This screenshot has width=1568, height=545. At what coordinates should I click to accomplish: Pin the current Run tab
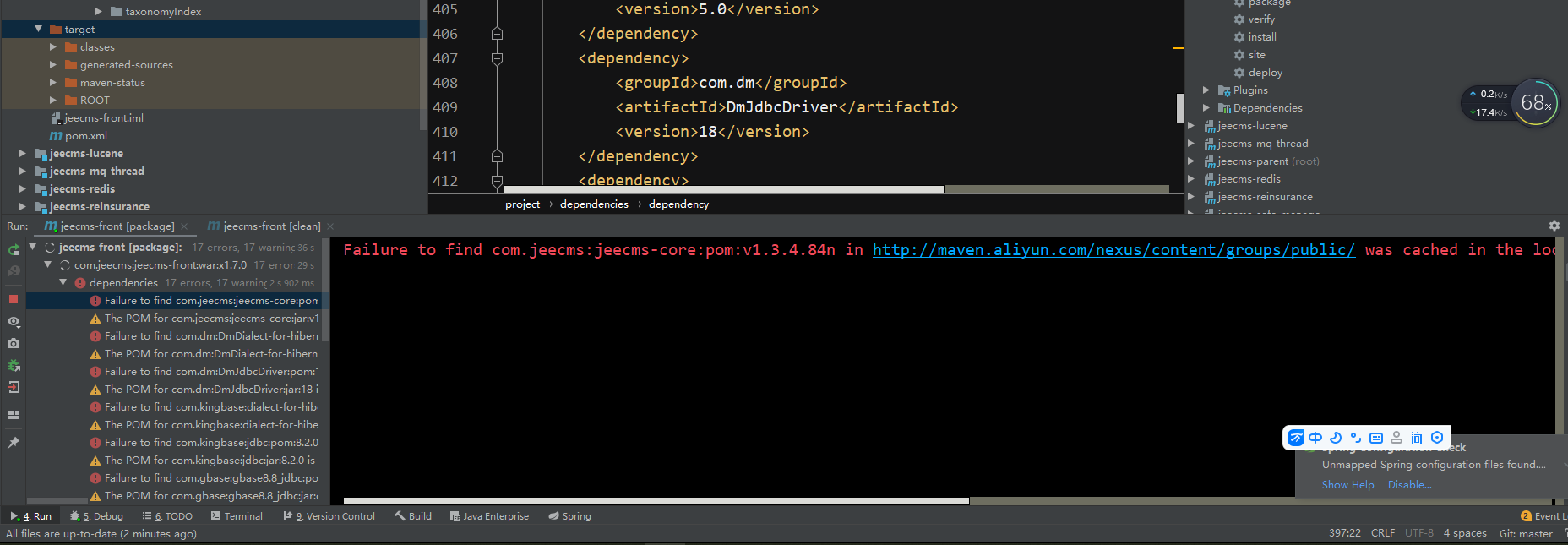[x=14, y=443]
